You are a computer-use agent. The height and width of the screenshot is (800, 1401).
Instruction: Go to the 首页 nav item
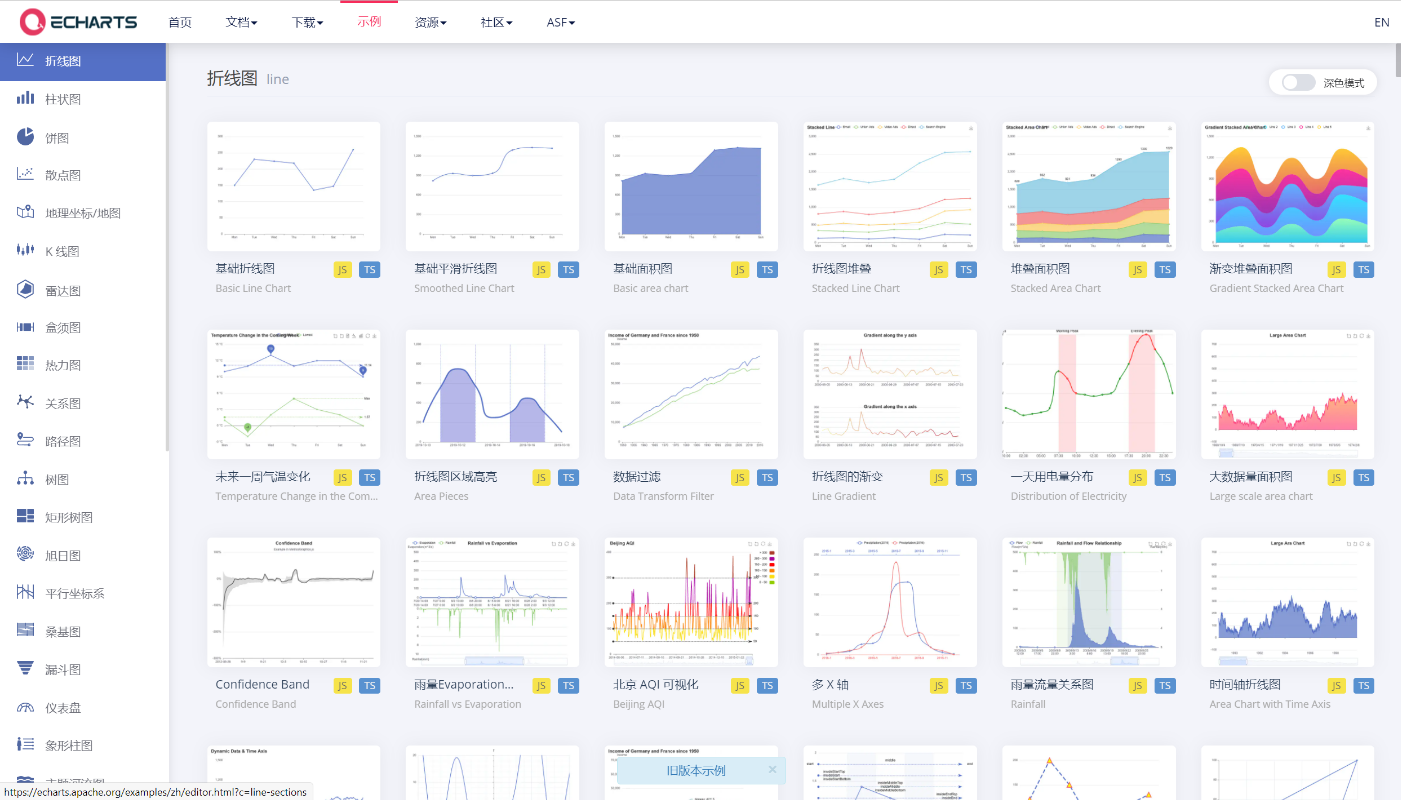(x=180, y=22)
